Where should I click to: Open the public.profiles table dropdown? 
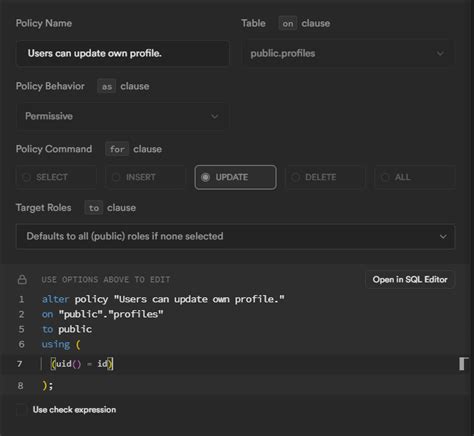click(347, 53)
